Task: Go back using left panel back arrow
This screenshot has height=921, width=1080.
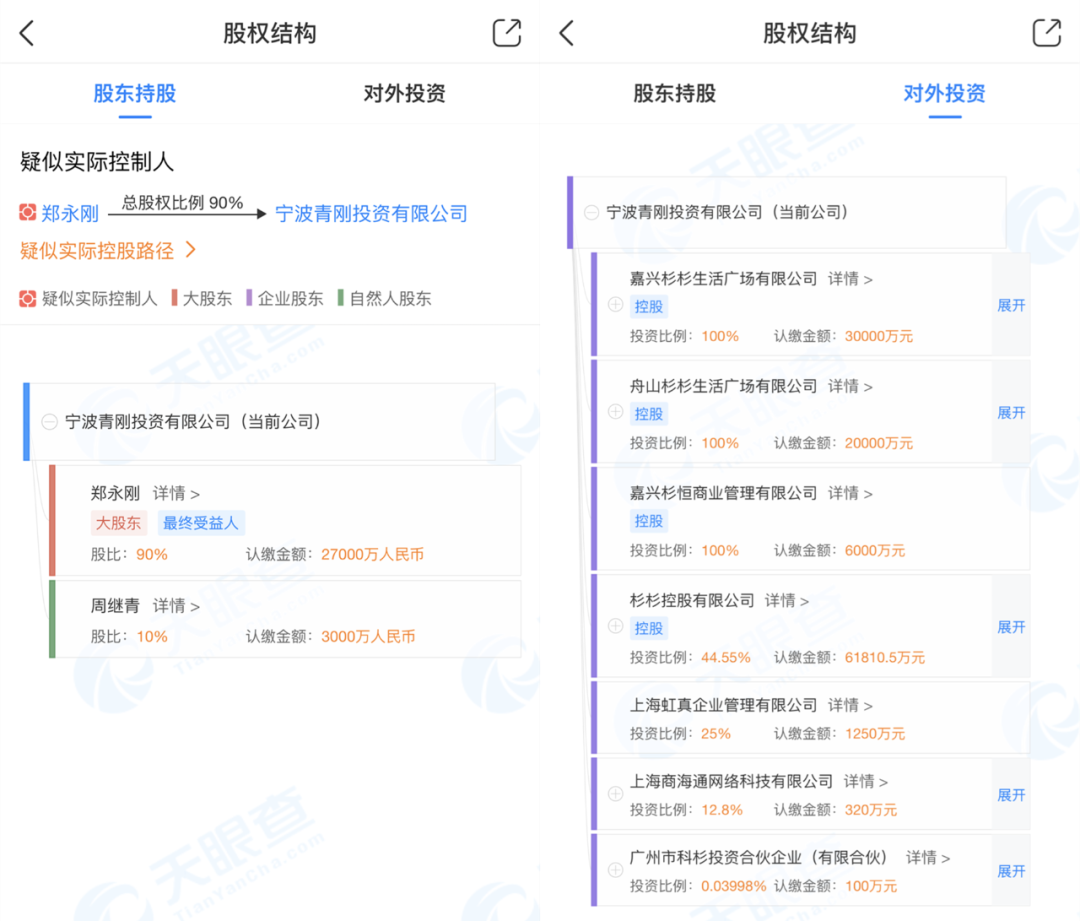Action: coord(27,32)
